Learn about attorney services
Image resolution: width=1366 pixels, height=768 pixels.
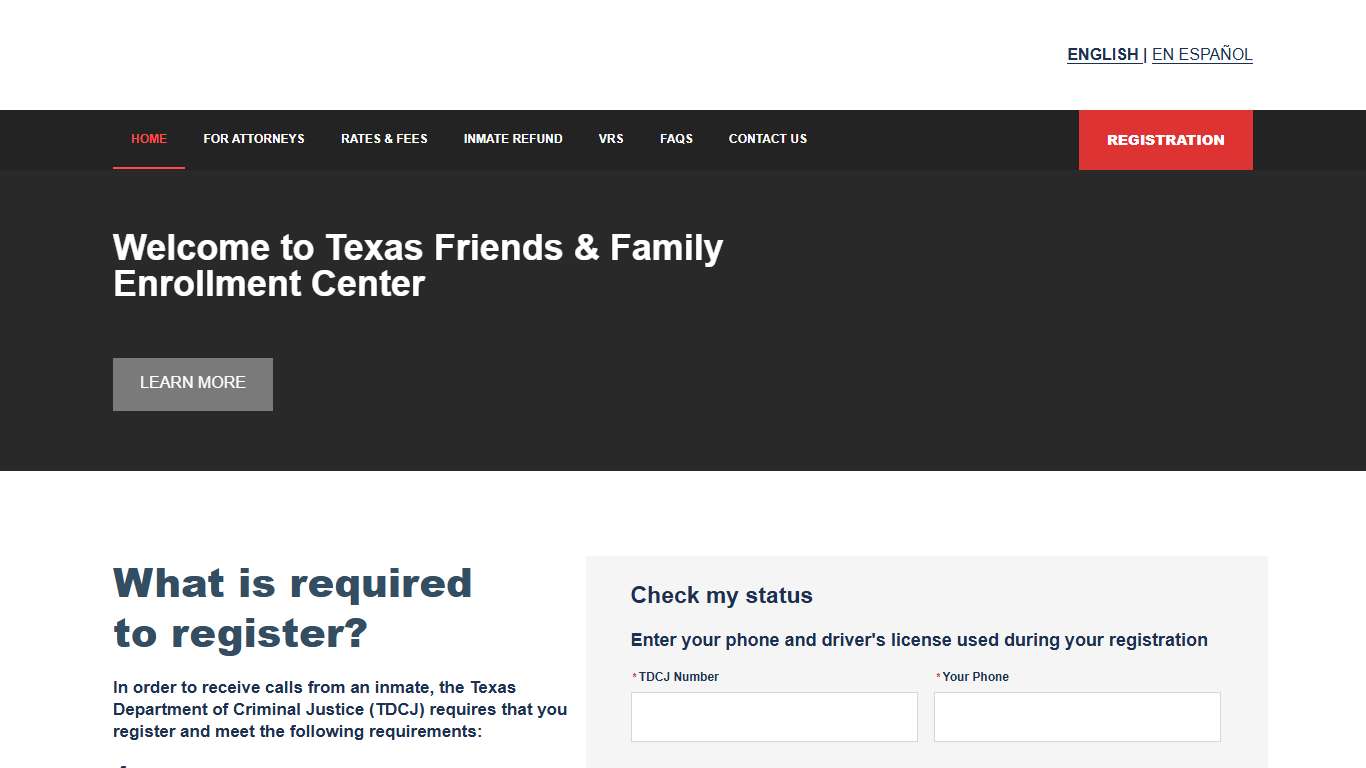254,139
